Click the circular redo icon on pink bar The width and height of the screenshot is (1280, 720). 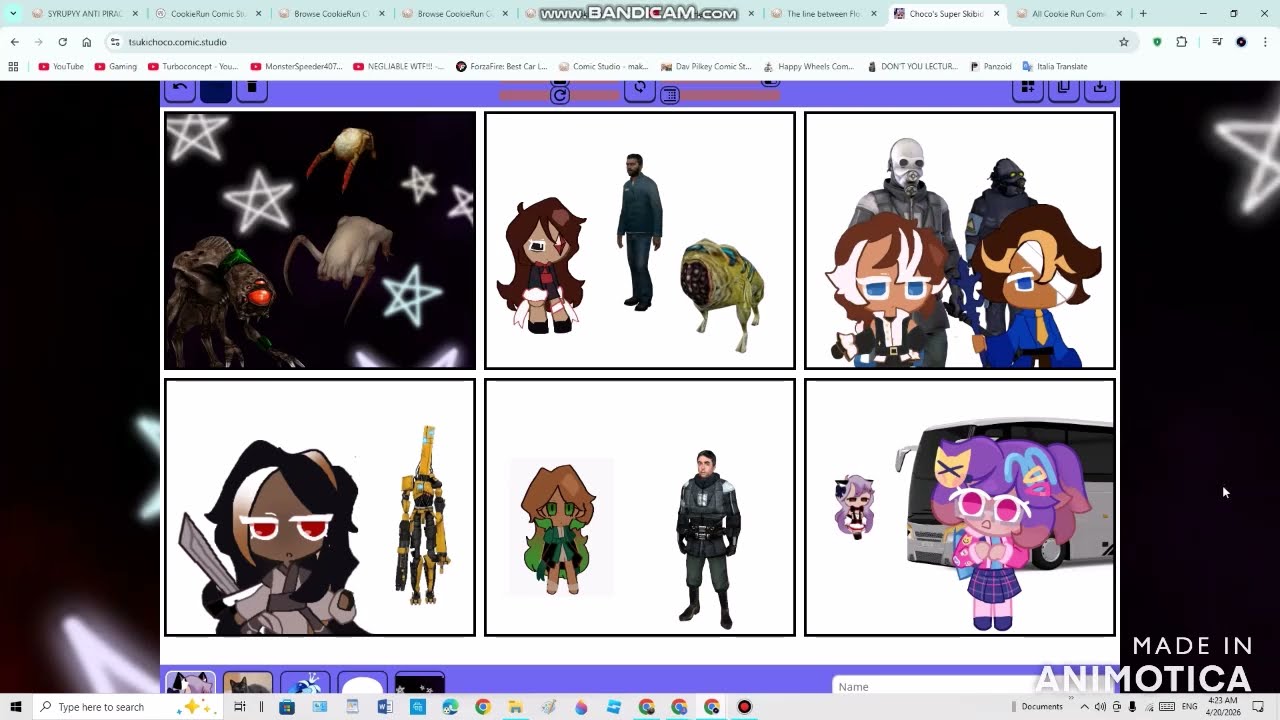pyautogui.click(x=560, y=95)
